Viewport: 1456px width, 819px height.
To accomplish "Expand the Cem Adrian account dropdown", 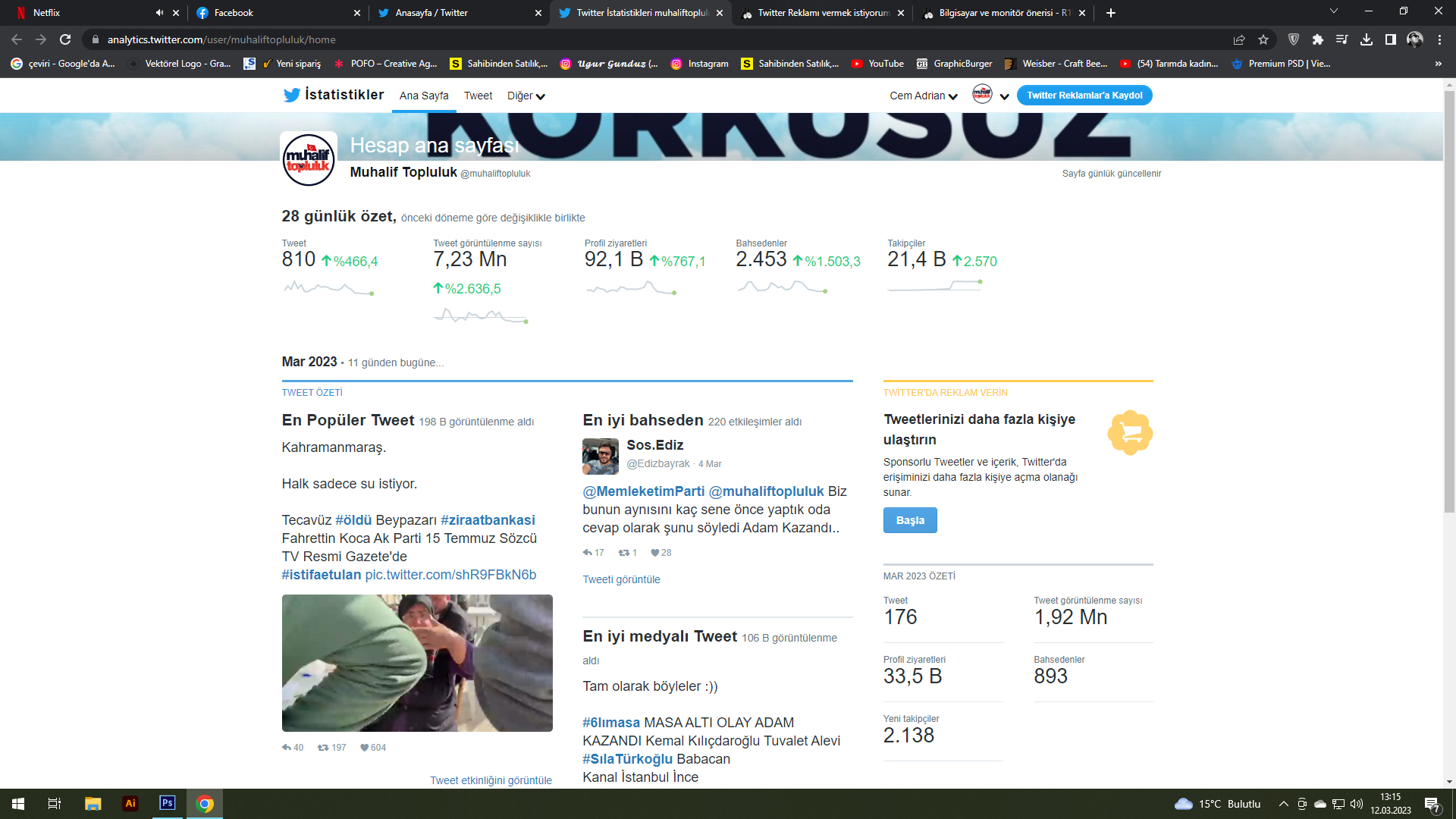I will click(924, 96).
